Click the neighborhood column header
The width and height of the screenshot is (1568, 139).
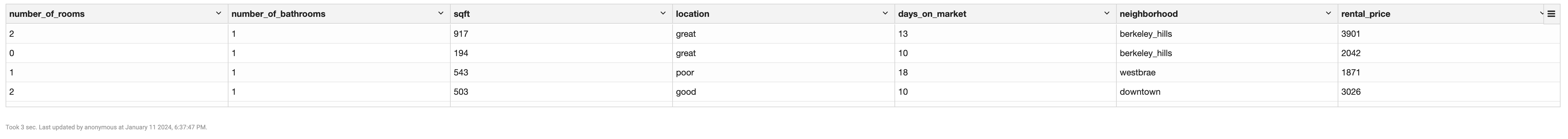1148,14
